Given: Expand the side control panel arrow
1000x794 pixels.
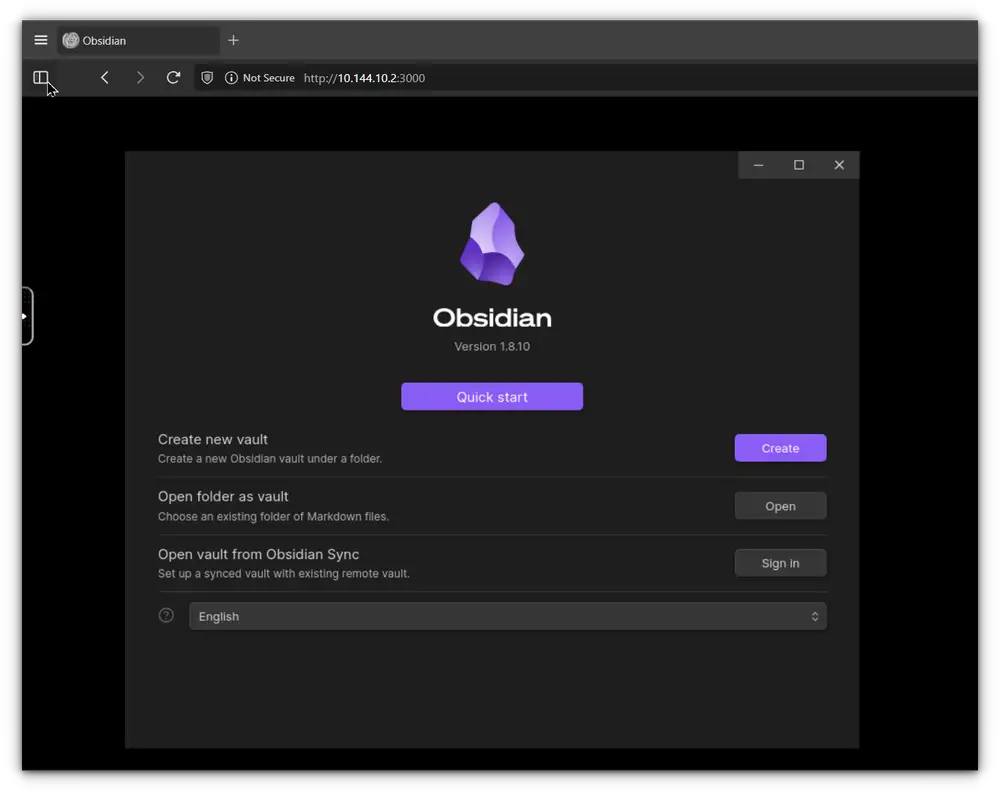Looking at the screenshot, I should (x=24, y=315).
